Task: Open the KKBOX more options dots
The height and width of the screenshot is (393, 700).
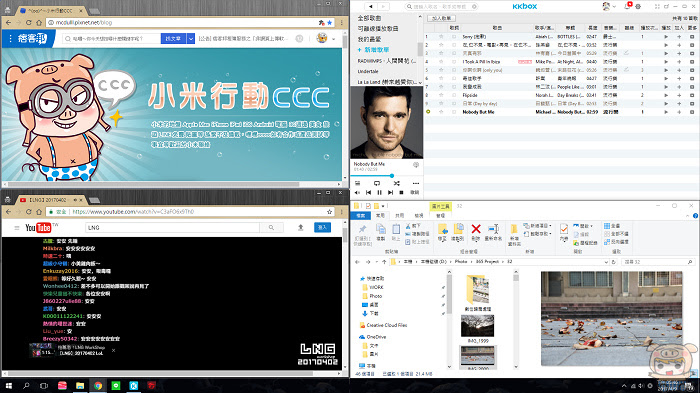Action: [416, 183]
